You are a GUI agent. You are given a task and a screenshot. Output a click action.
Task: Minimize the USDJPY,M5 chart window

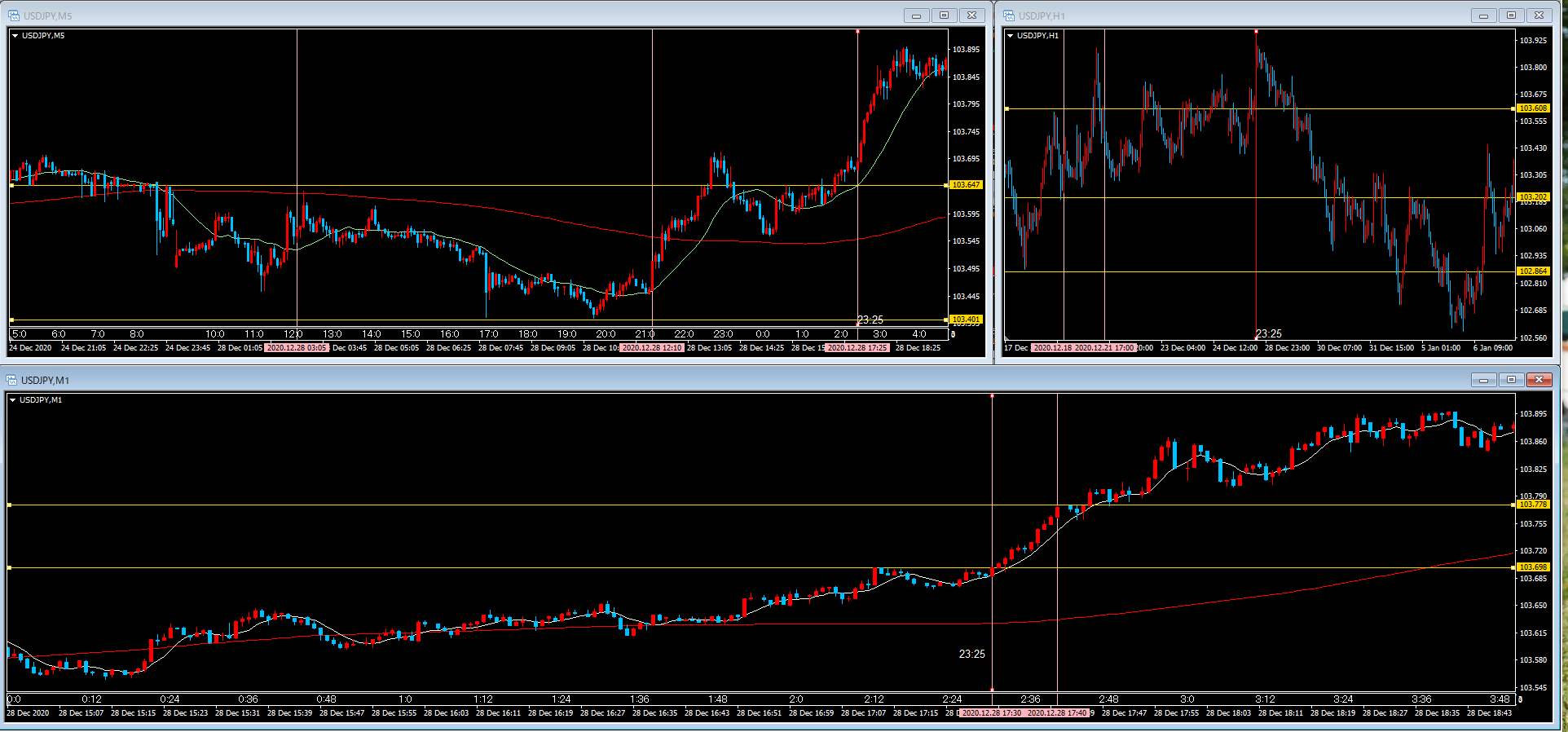(x=916, y=15)
